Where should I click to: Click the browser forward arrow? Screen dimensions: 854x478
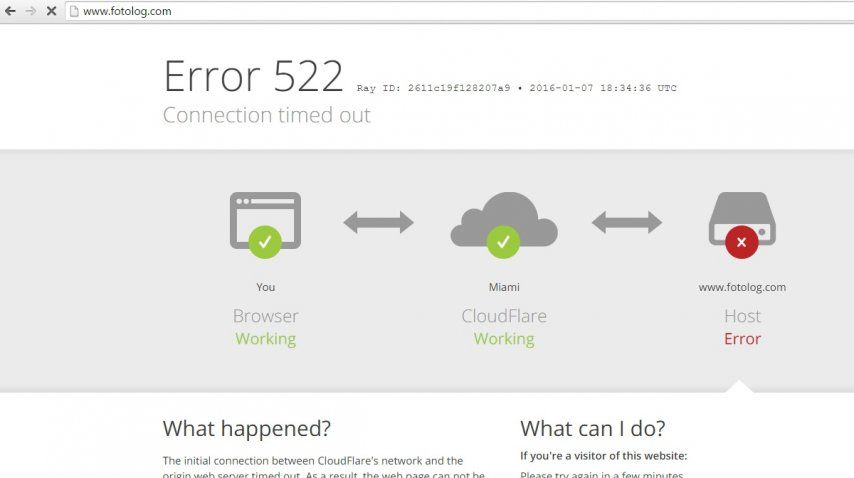(x=30, y=11)
